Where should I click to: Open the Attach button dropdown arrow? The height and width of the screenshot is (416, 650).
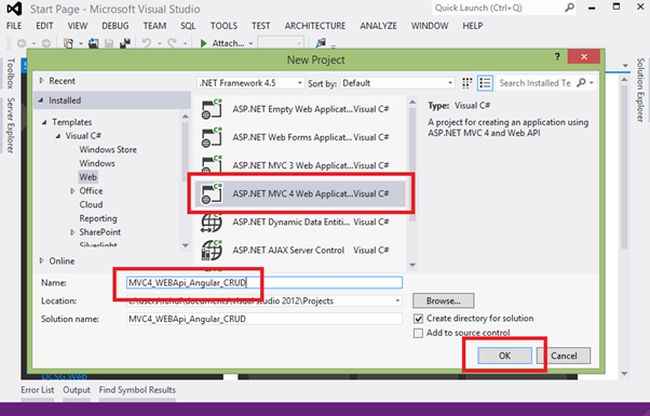point(251,44)
